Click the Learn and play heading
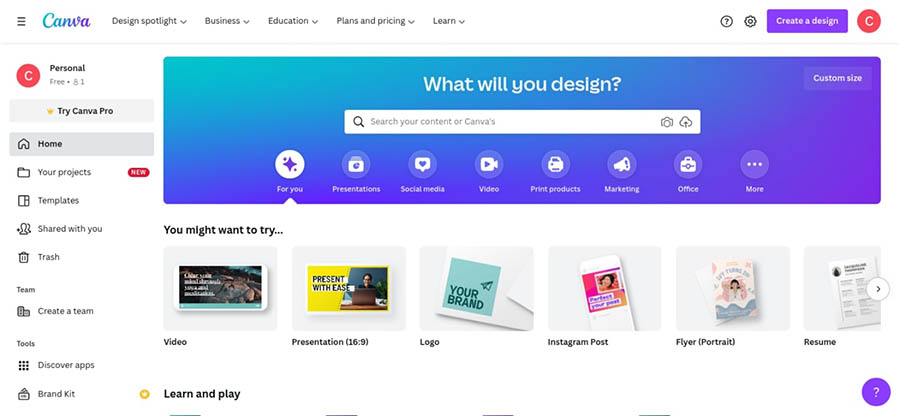This screenshot has width=900, height=416. (x=201, y=394)
